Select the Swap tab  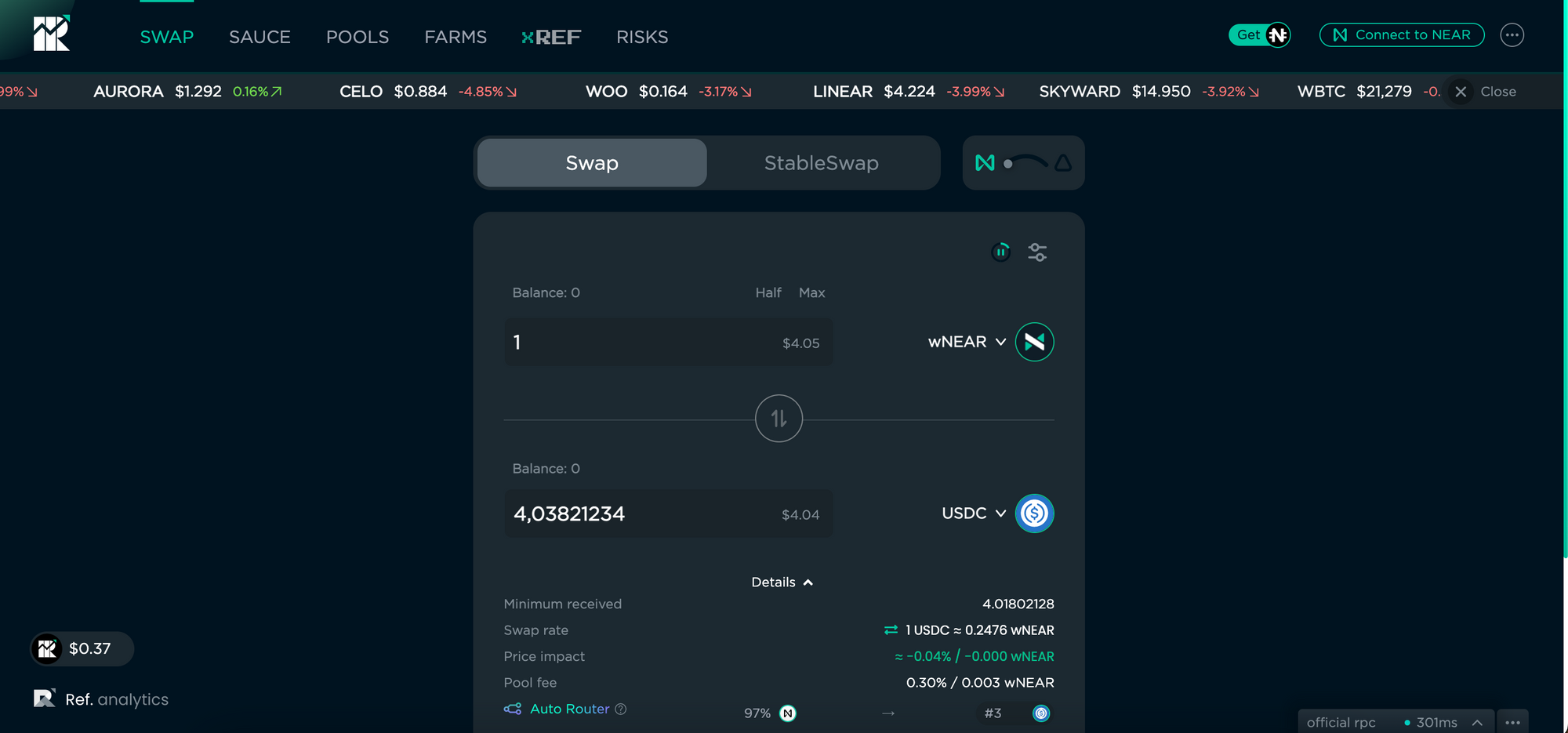pos(592,163)
